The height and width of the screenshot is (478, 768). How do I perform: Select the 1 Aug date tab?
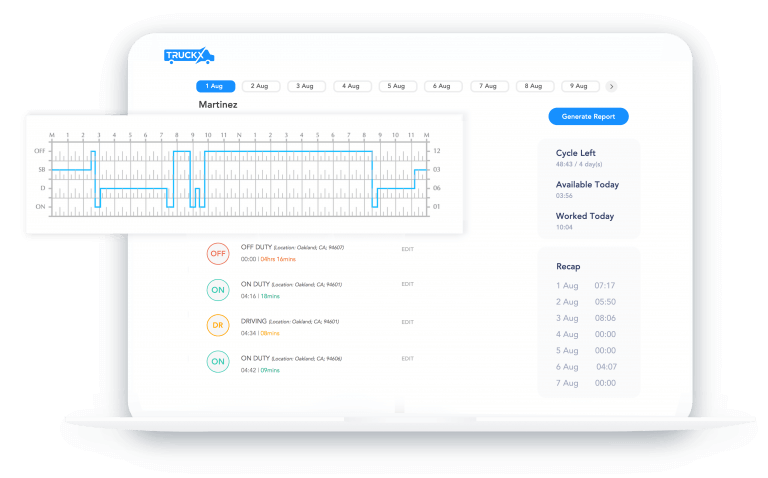pos(215,87)
